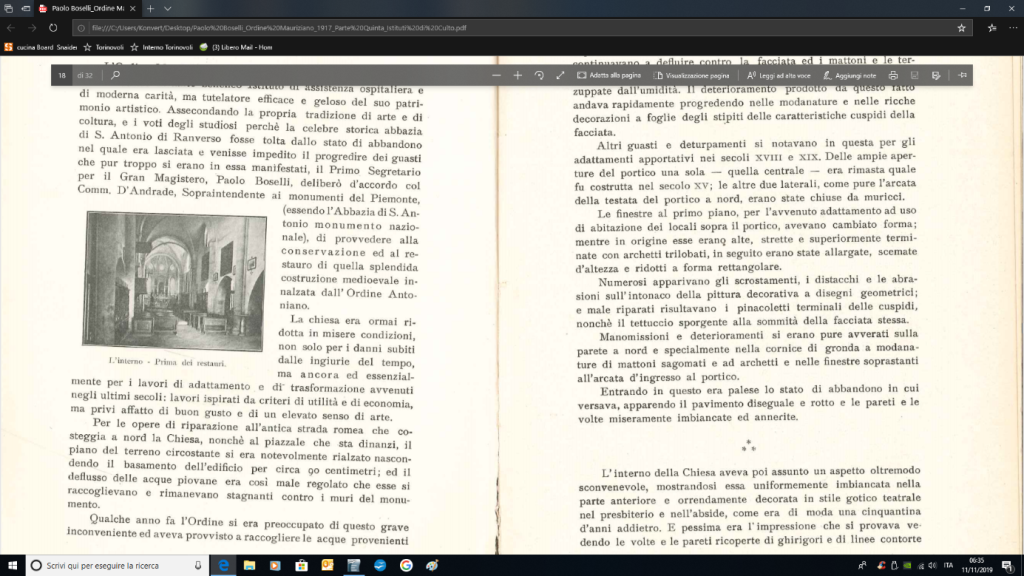Click Aggiungi note

coord(850,75)
